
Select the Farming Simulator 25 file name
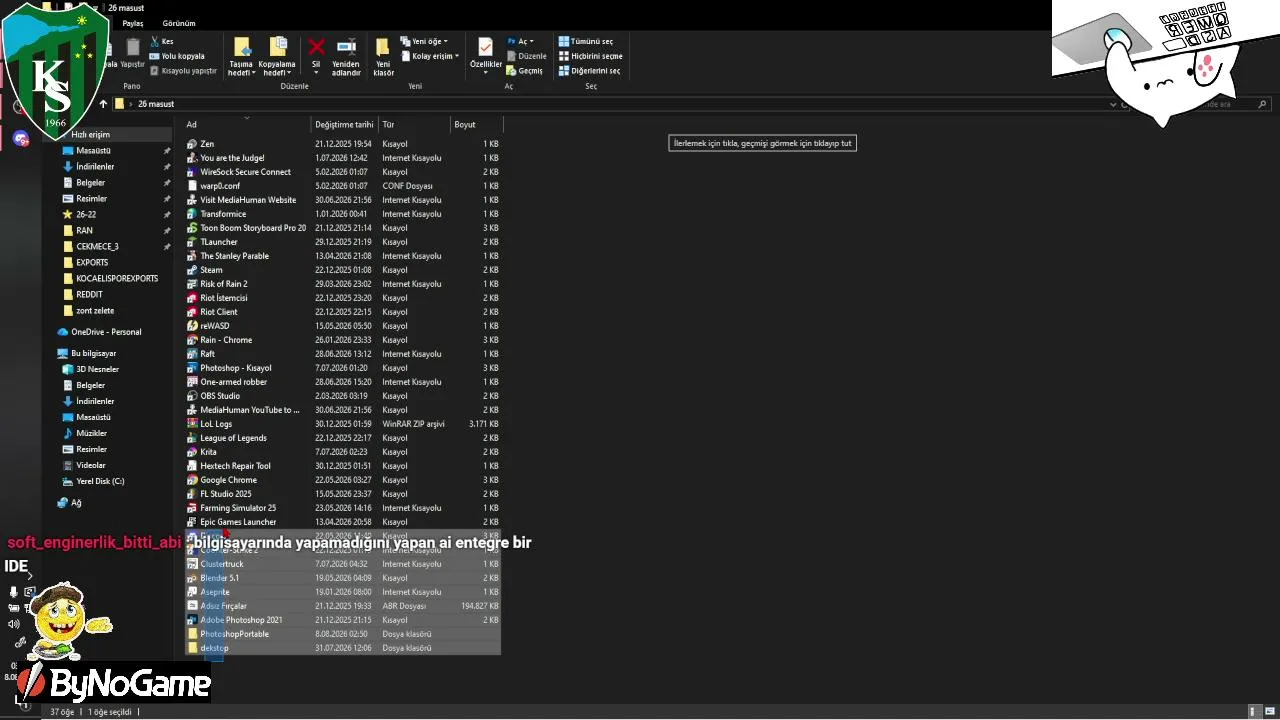point(238,508)
